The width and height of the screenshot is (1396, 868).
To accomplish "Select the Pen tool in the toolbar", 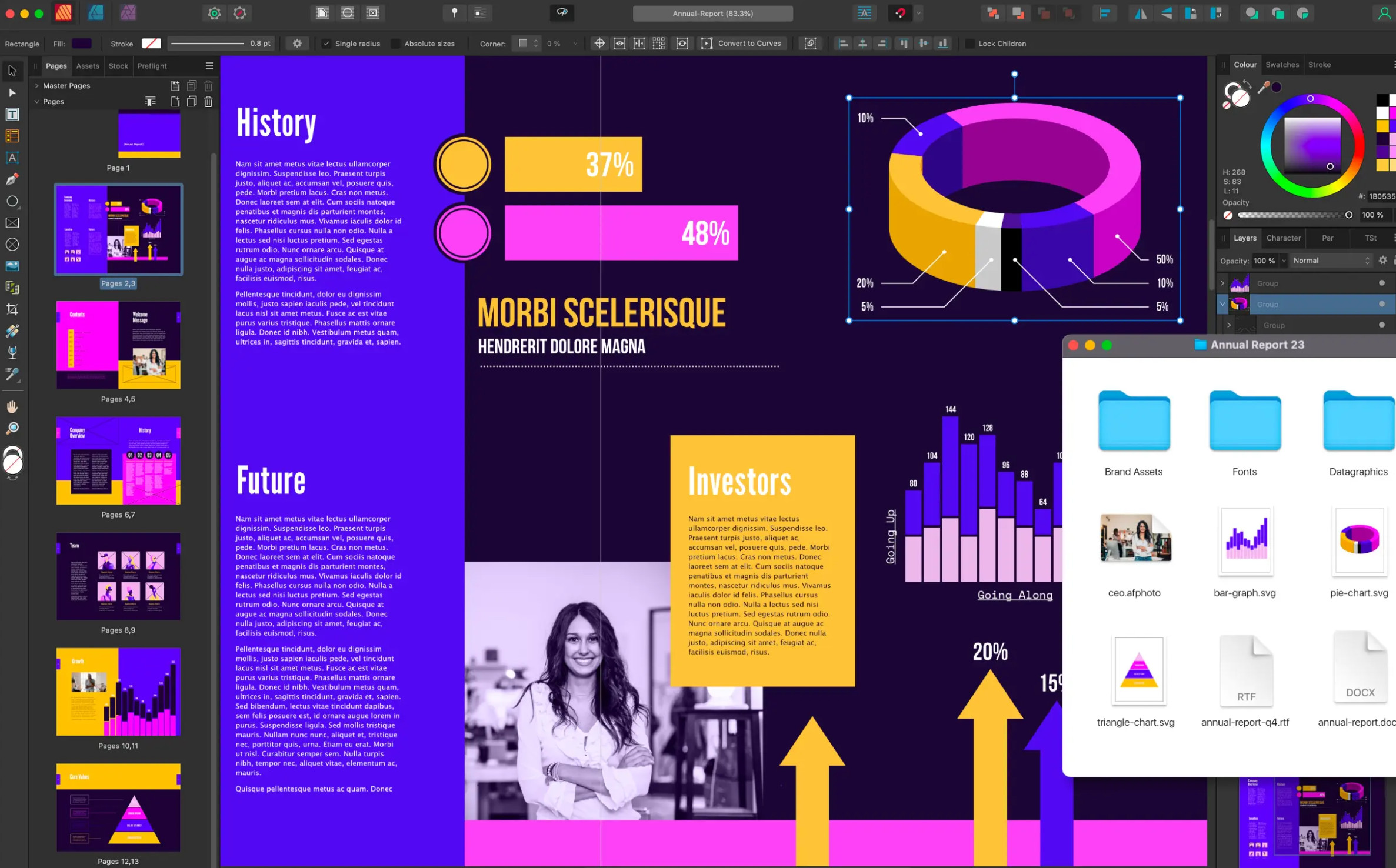I will point(12,180).
